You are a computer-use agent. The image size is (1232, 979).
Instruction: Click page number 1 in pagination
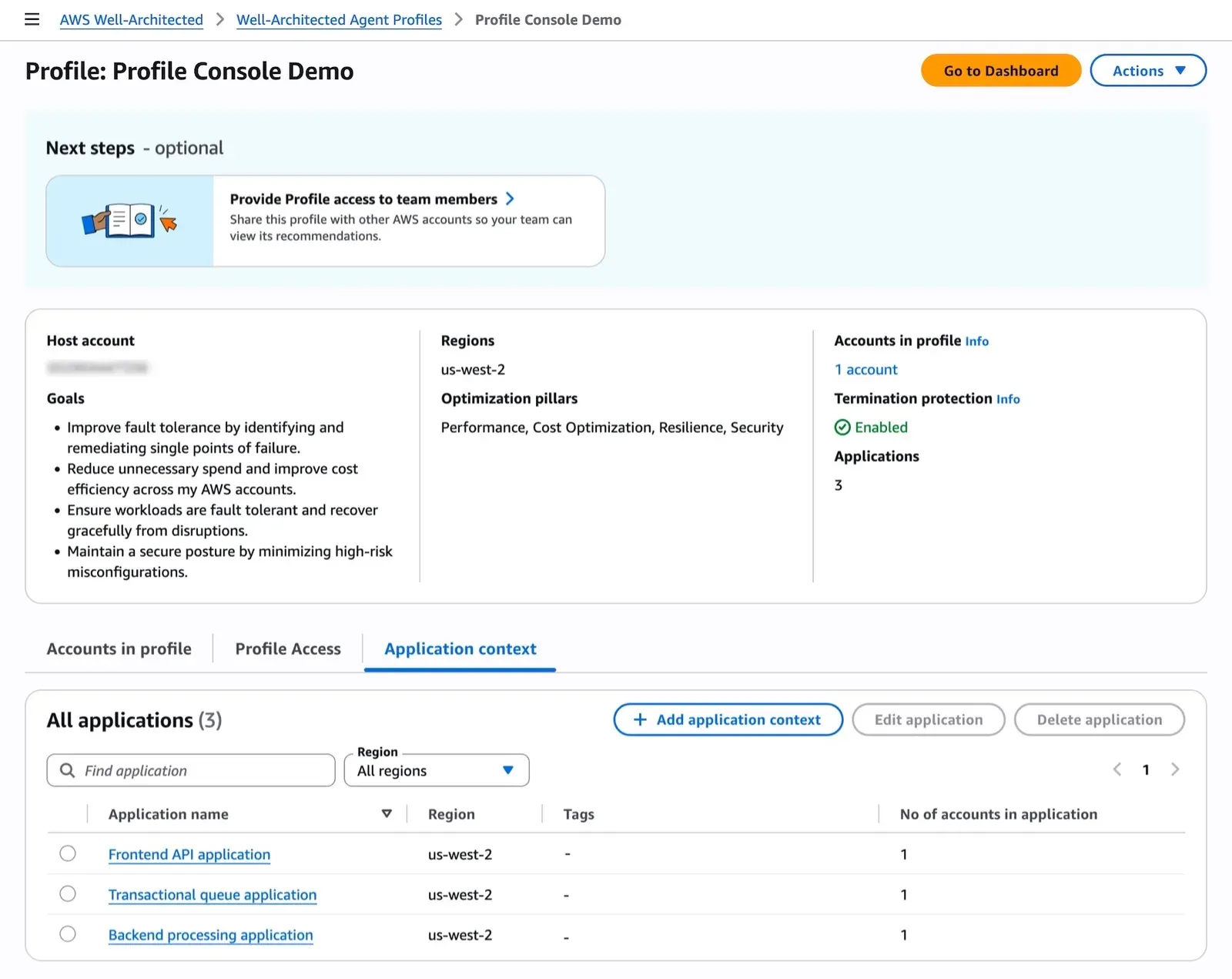1146,769
